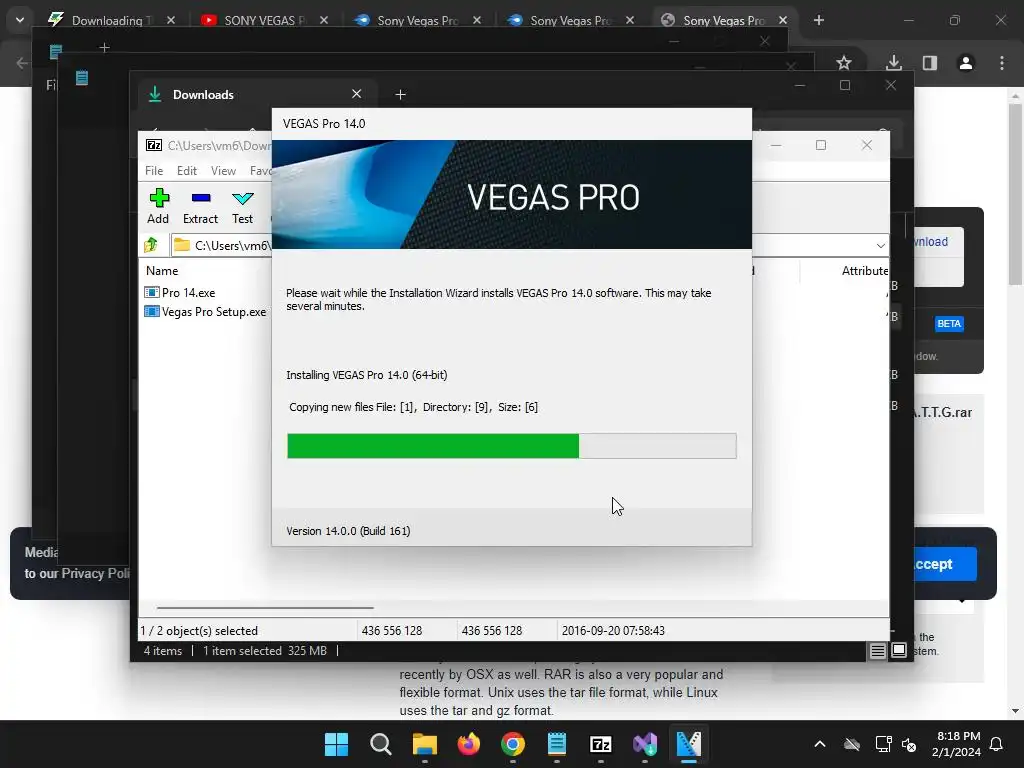This screenshot has width=1024, height=768.
Task: Click the BETA badge on the page
Action: tap(949, 323)
